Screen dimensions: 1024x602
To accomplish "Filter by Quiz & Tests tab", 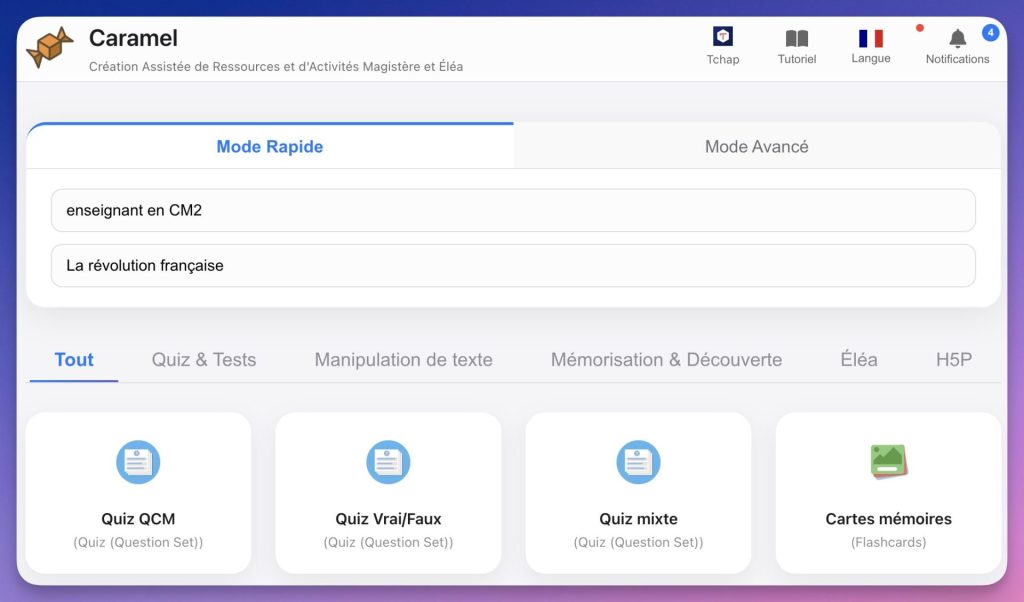I will [204, 360].
